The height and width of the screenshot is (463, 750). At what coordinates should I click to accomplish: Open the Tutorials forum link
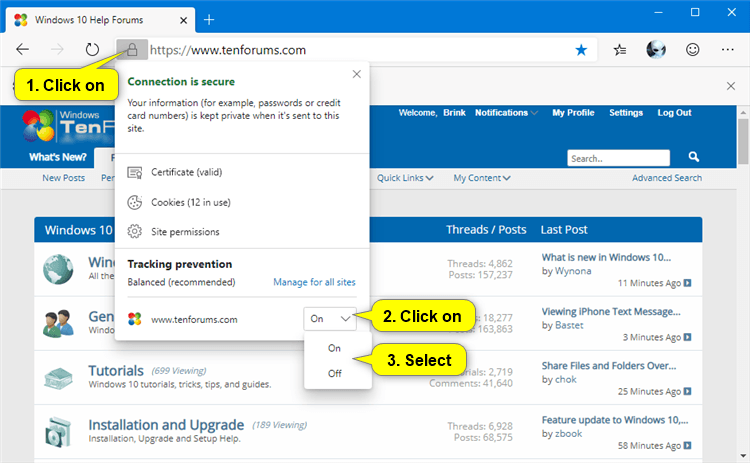(116, 371)
